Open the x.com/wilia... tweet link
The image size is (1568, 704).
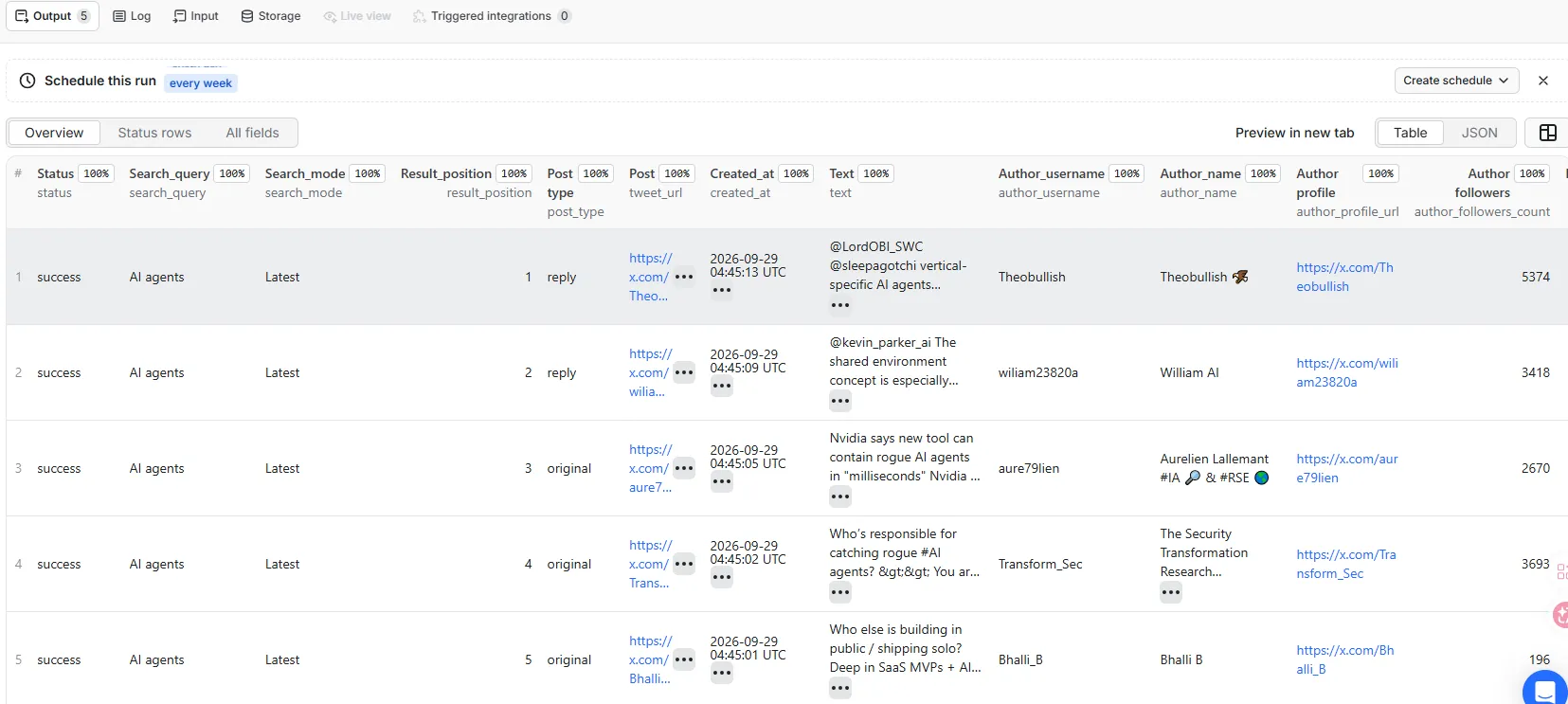click(650, 372)
